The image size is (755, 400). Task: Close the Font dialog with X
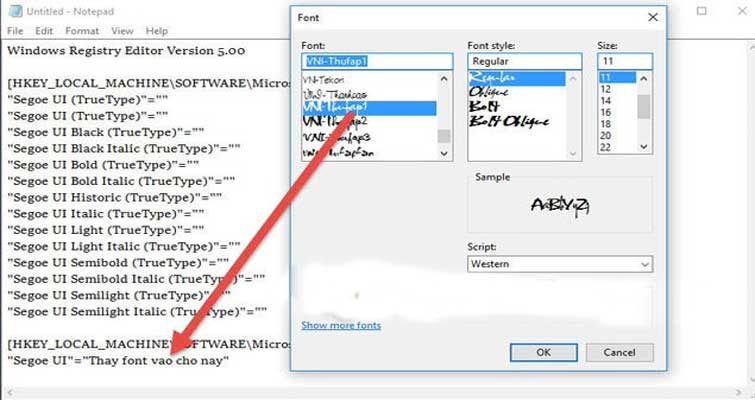(652, 17)
